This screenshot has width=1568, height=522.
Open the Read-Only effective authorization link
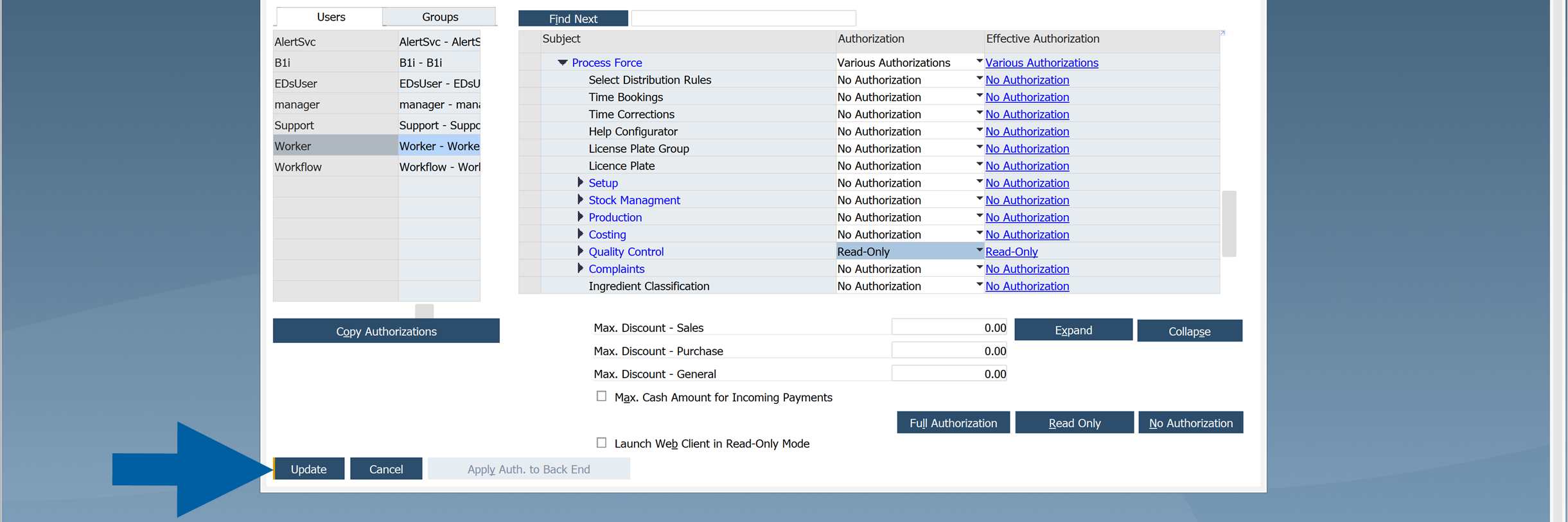[x=1011, y=252]
